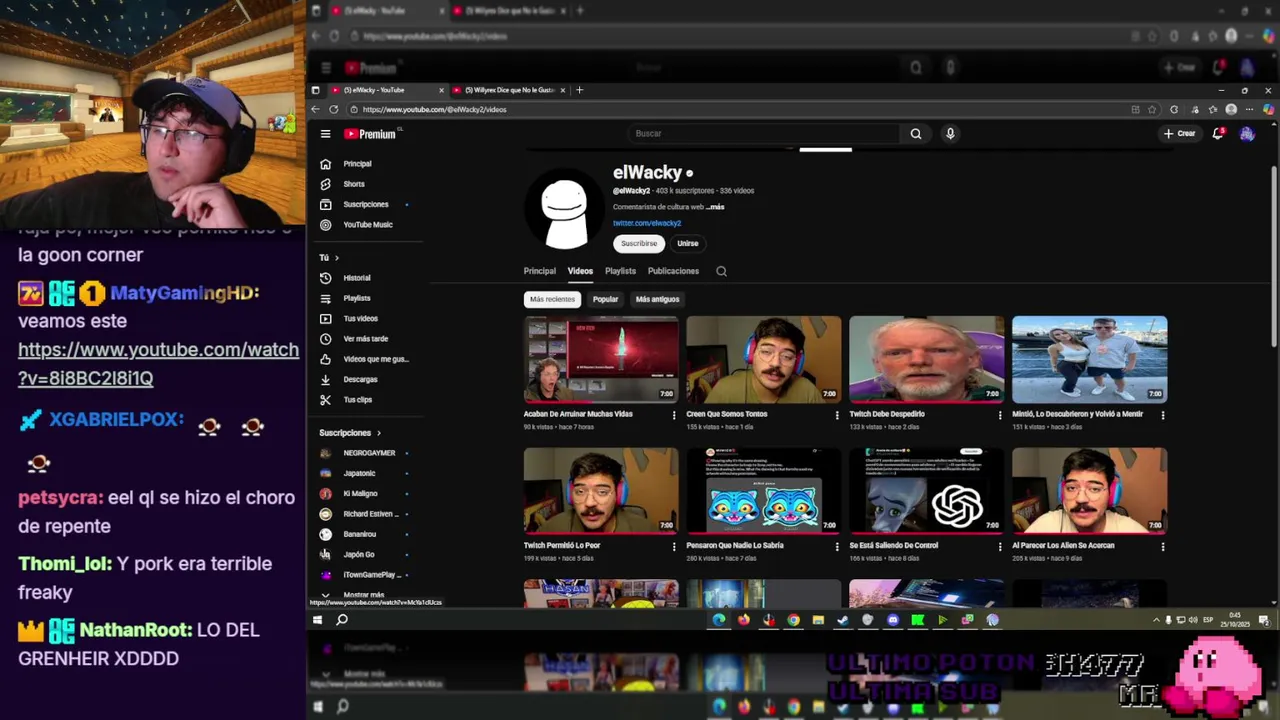
Task: Click the search magnifier button
Action: [915, 134]
